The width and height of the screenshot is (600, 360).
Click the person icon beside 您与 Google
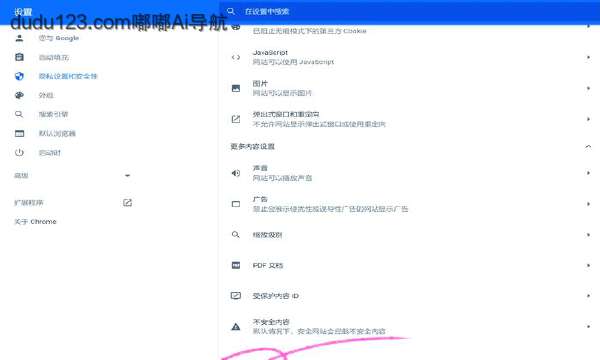coord(19,38)
